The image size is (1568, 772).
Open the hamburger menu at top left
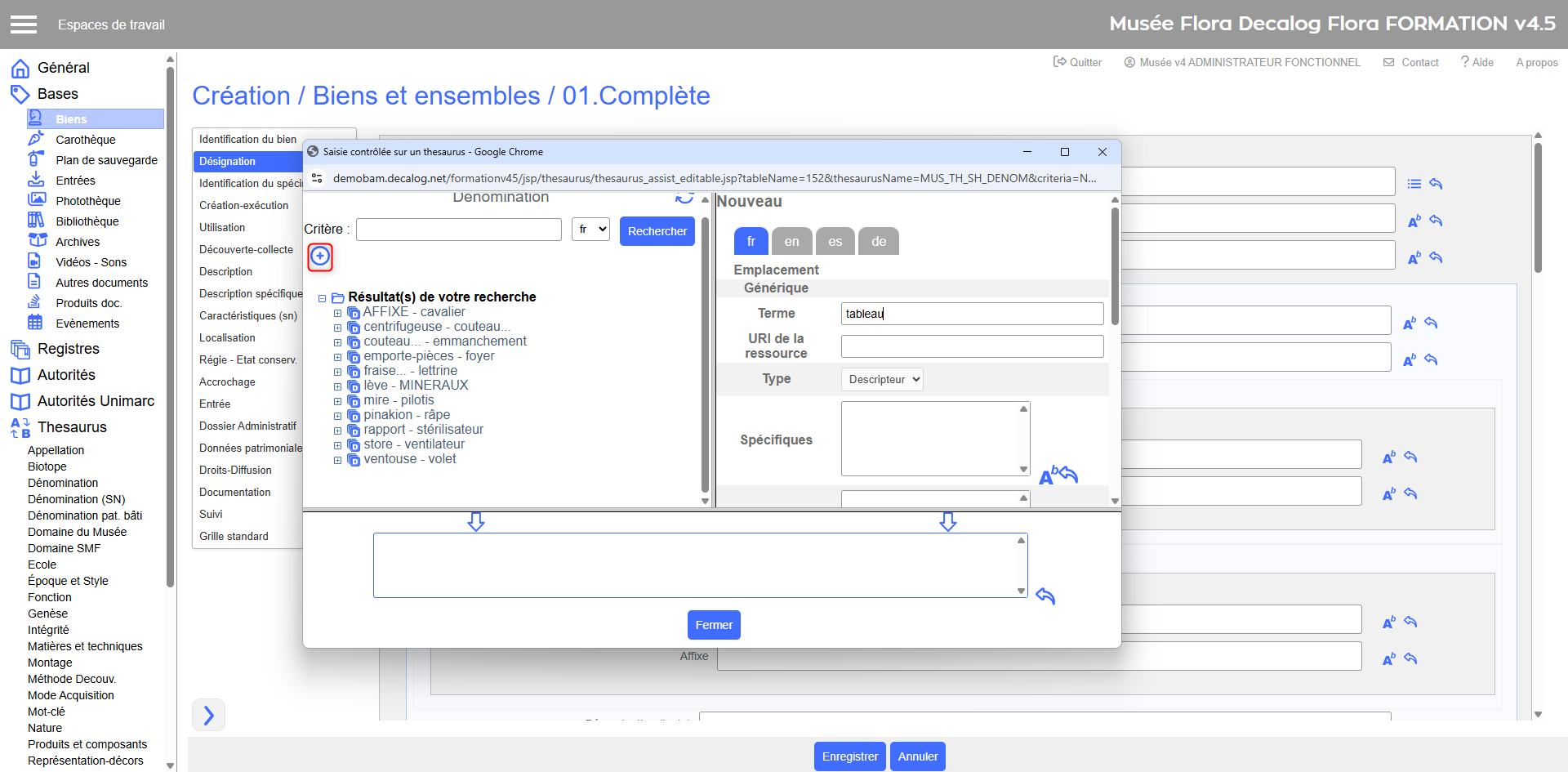click(24, 25)
